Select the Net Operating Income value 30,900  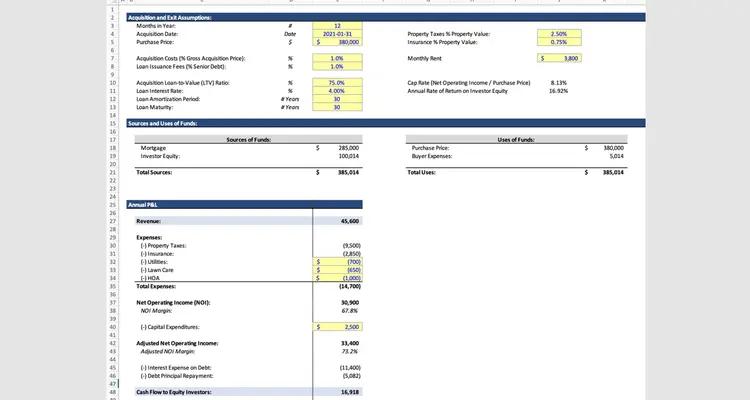click(x=350, y=303)
